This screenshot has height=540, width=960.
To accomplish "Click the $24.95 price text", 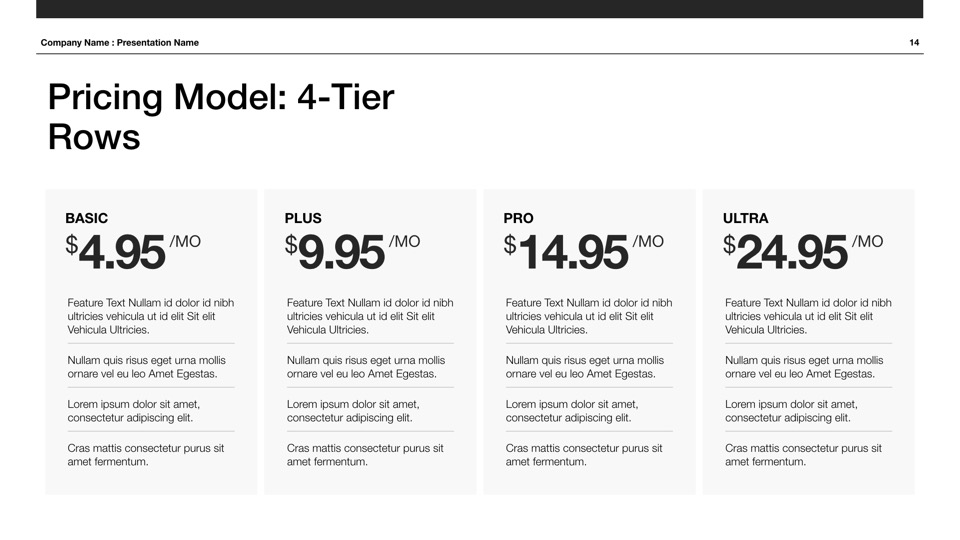I will pyautogui.click(x=786, y=252).
